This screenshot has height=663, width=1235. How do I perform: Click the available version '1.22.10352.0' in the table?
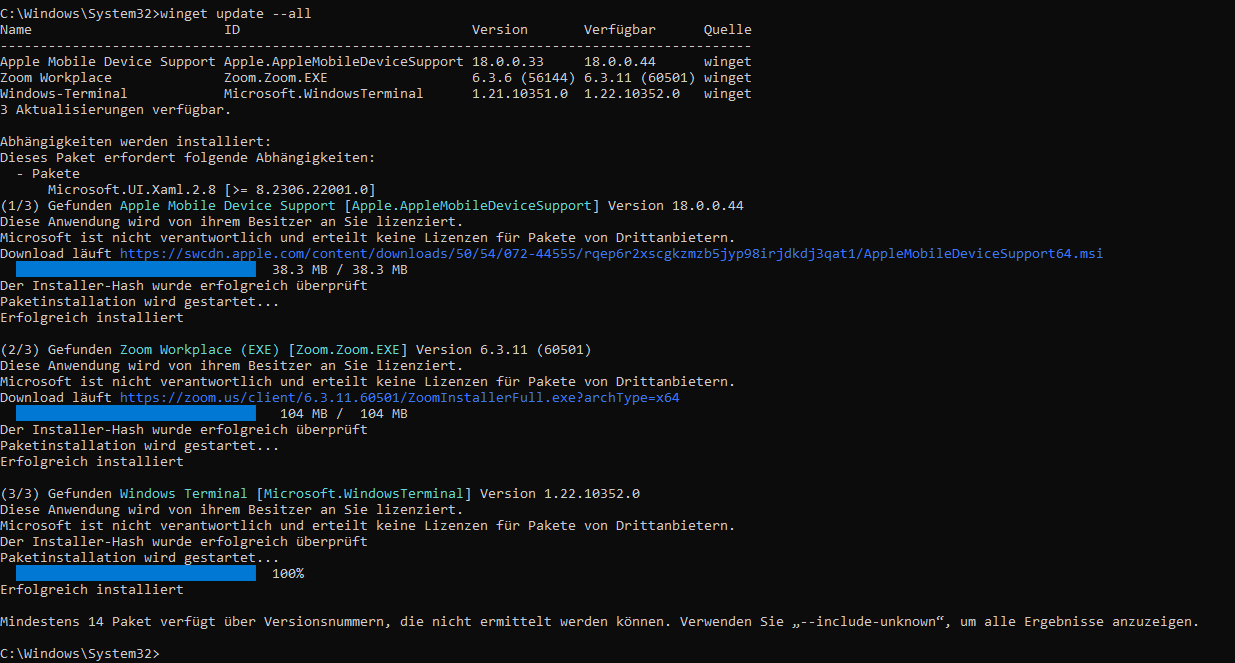(632, 94)
